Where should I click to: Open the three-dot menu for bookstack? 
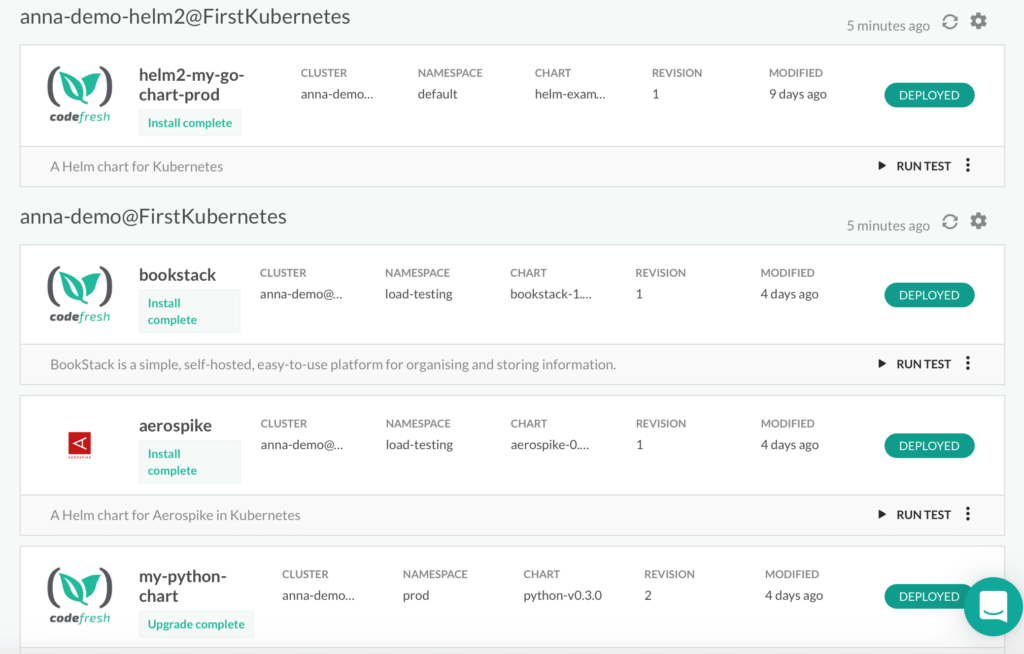[968, 363]
